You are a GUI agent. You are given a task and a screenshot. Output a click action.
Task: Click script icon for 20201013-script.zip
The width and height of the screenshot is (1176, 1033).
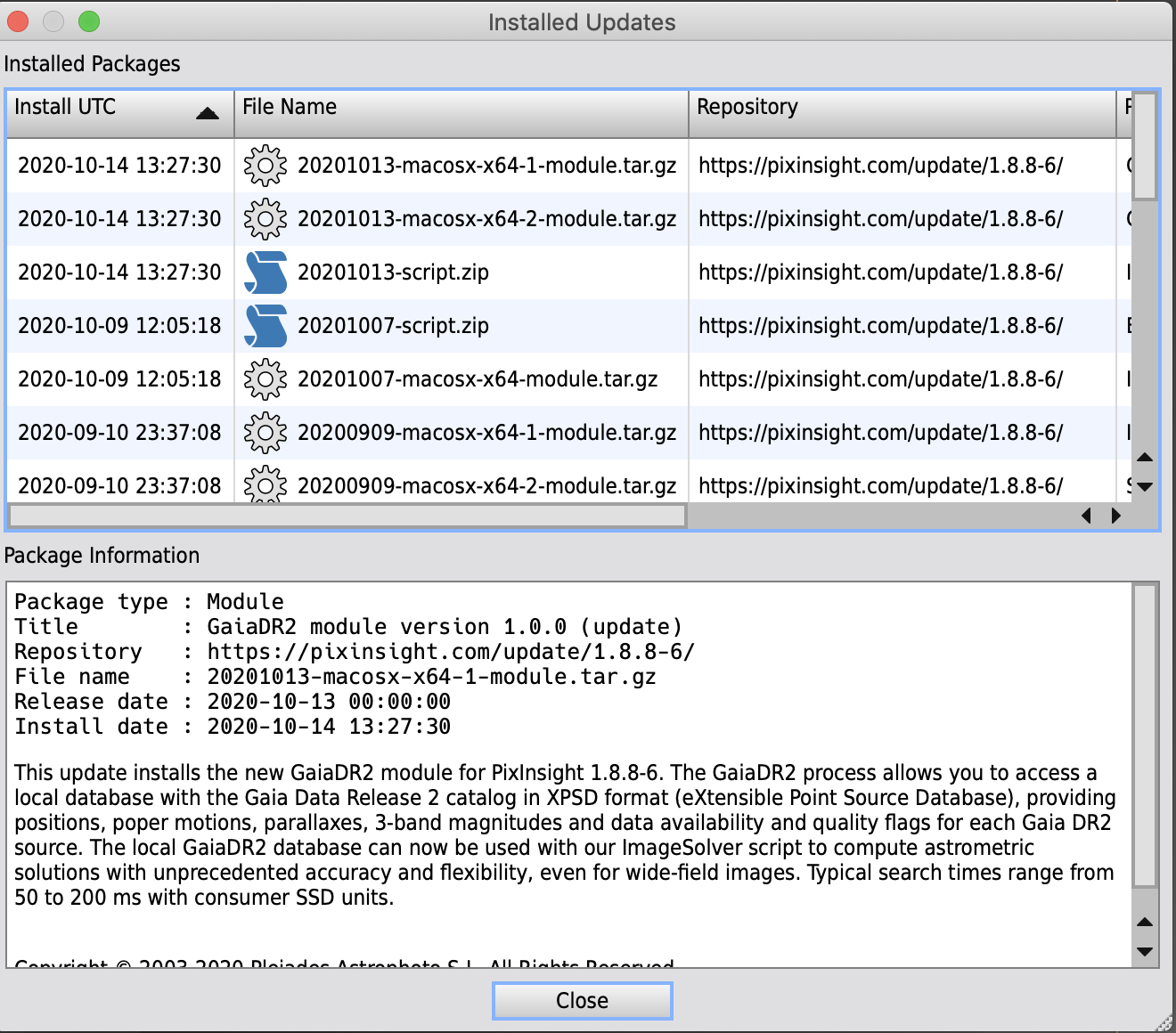(x=265, y=272)
